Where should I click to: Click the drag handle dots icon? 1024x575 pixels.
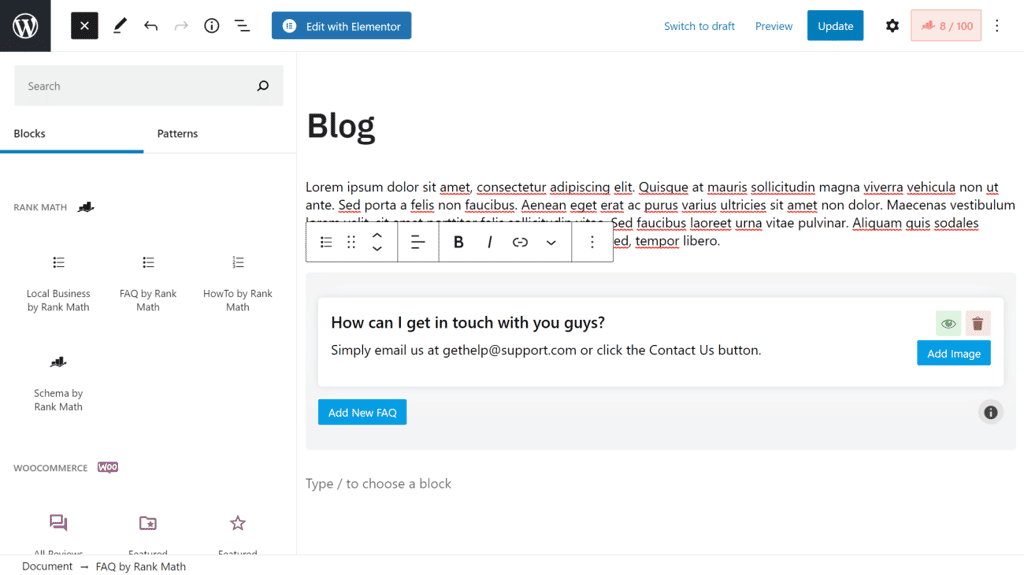(x=351, y=242)
